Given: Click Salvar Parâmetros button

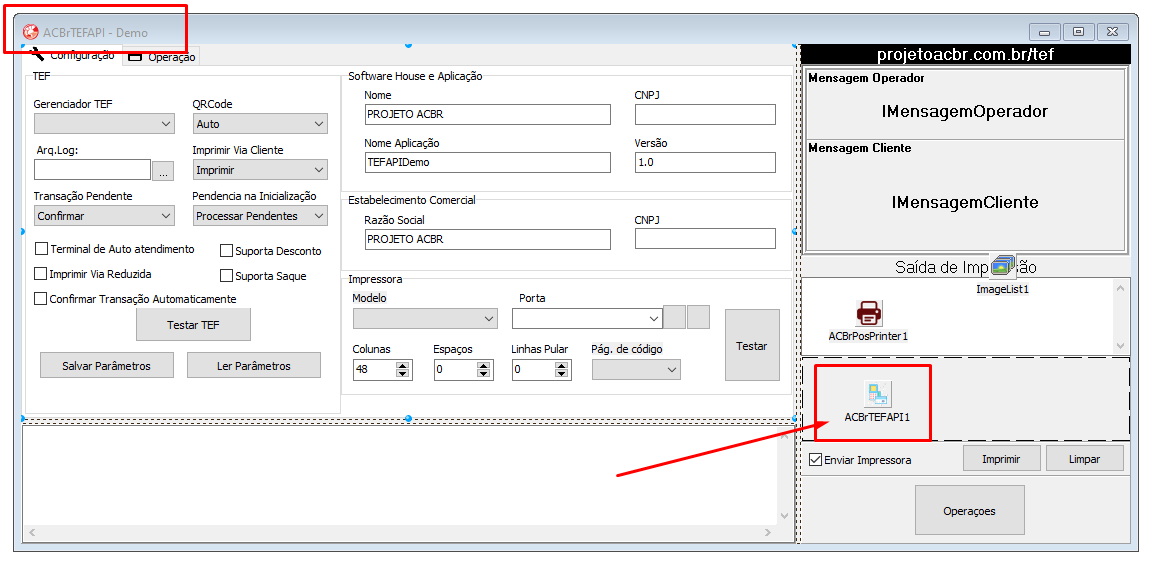Looking at the screenshot, I should (106, 365).
